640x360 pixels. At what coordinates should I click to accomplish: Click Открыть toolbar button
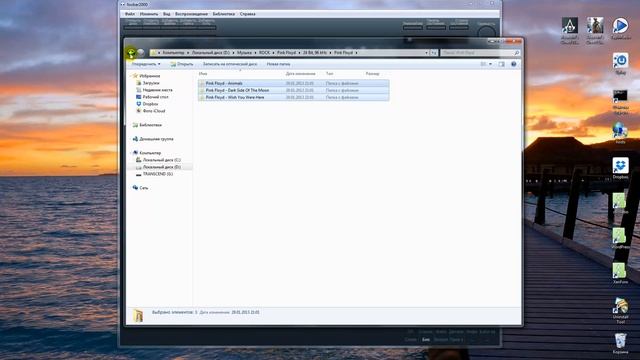tap(182, 64)
